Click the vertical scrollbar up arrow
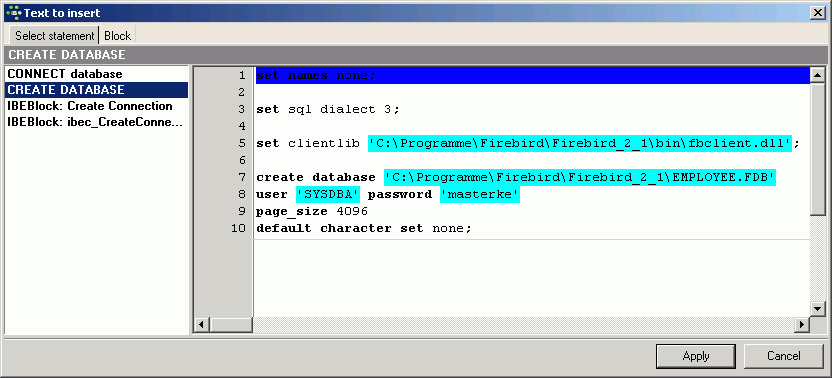 [818, 75]
